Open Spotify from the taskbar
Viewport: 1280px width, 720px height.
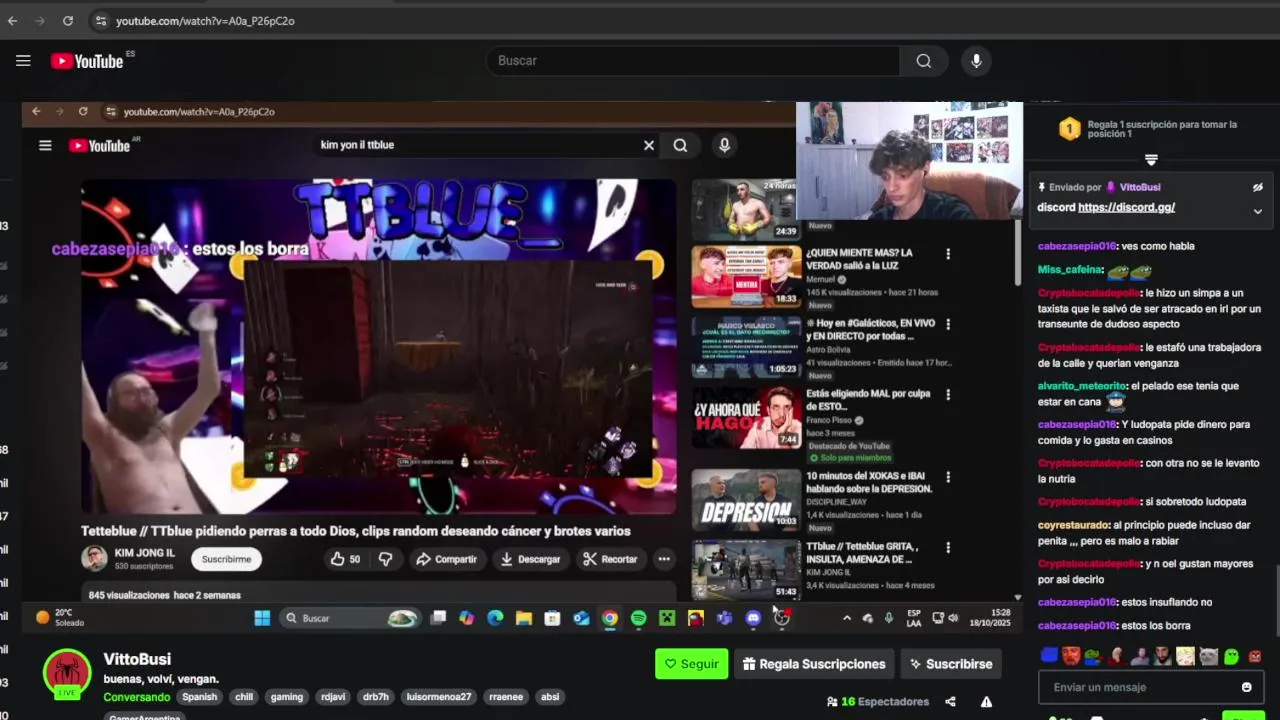click(638, 618)
